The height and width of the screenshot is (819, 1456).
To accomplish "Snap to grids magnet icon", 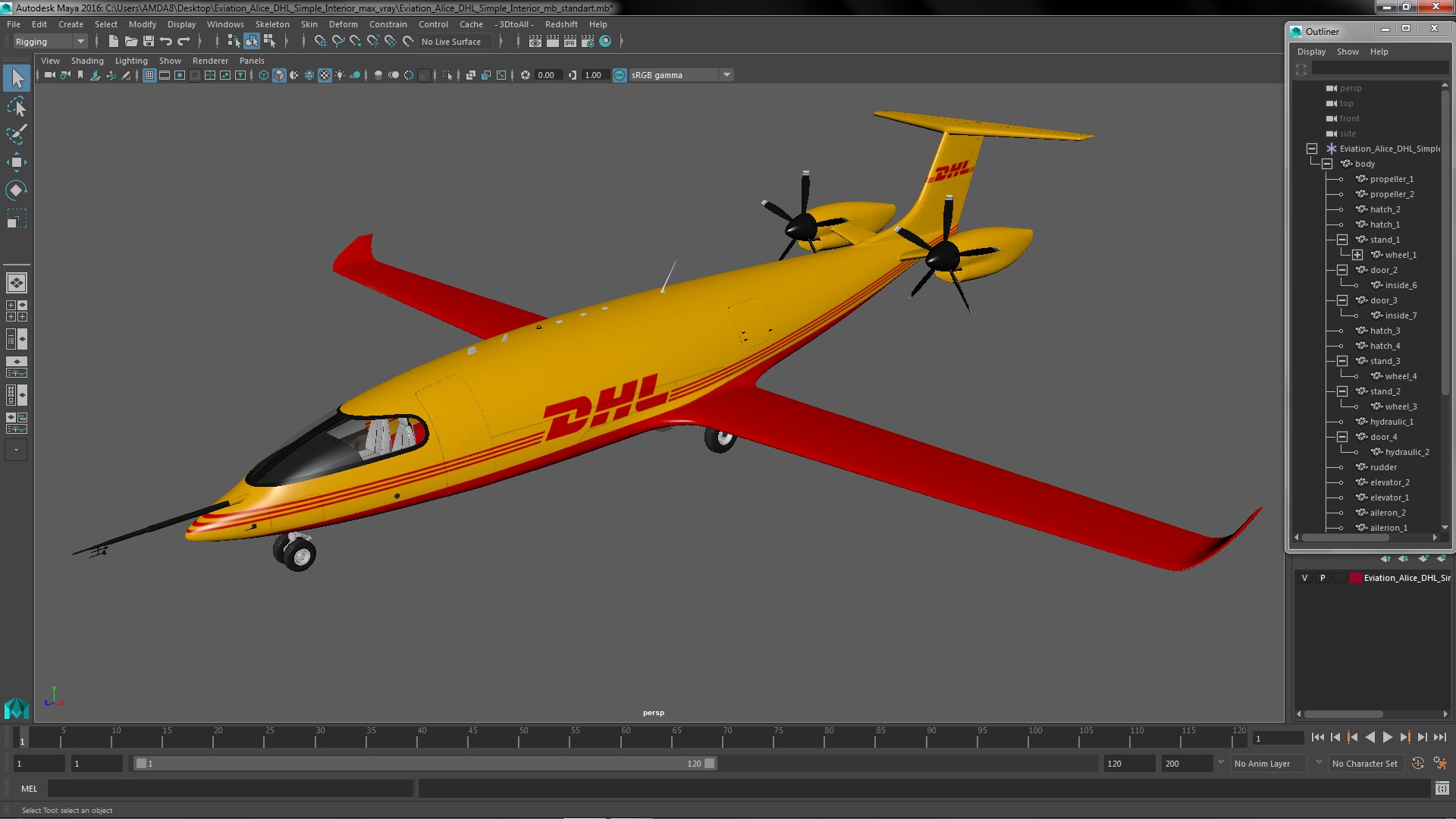I will coord(321,42).
